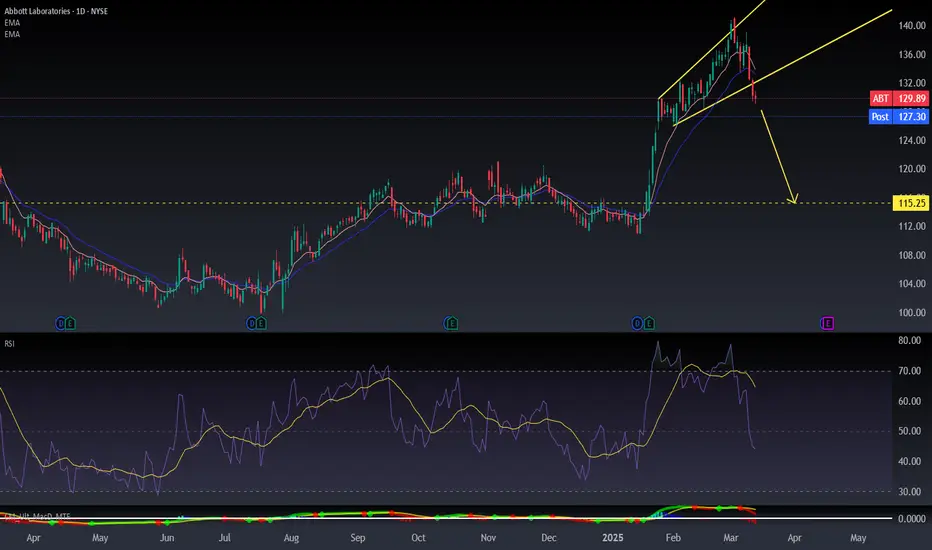Screen dimensions: 932x550
Task: Click the Abbott Laboratories 1D NYSE title
Action: 56,11
